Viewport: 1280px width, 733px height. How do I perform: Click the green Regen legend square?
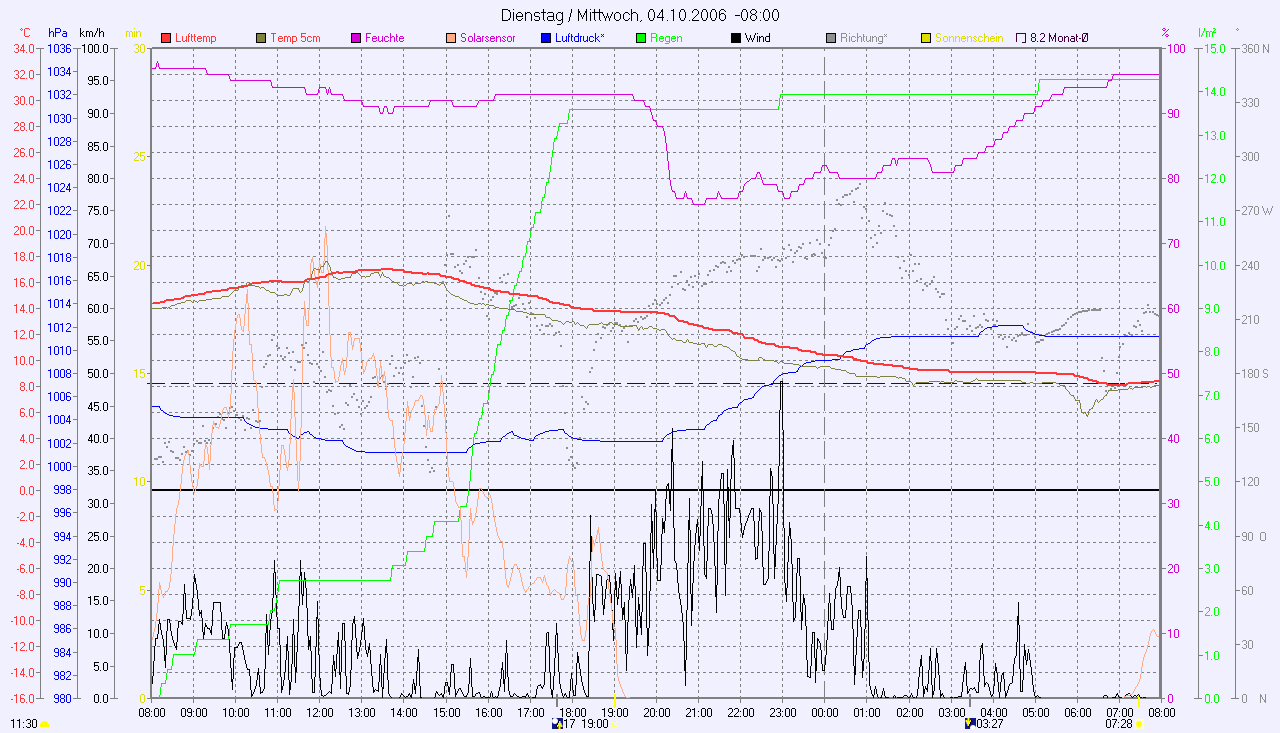tap(642, 38)
